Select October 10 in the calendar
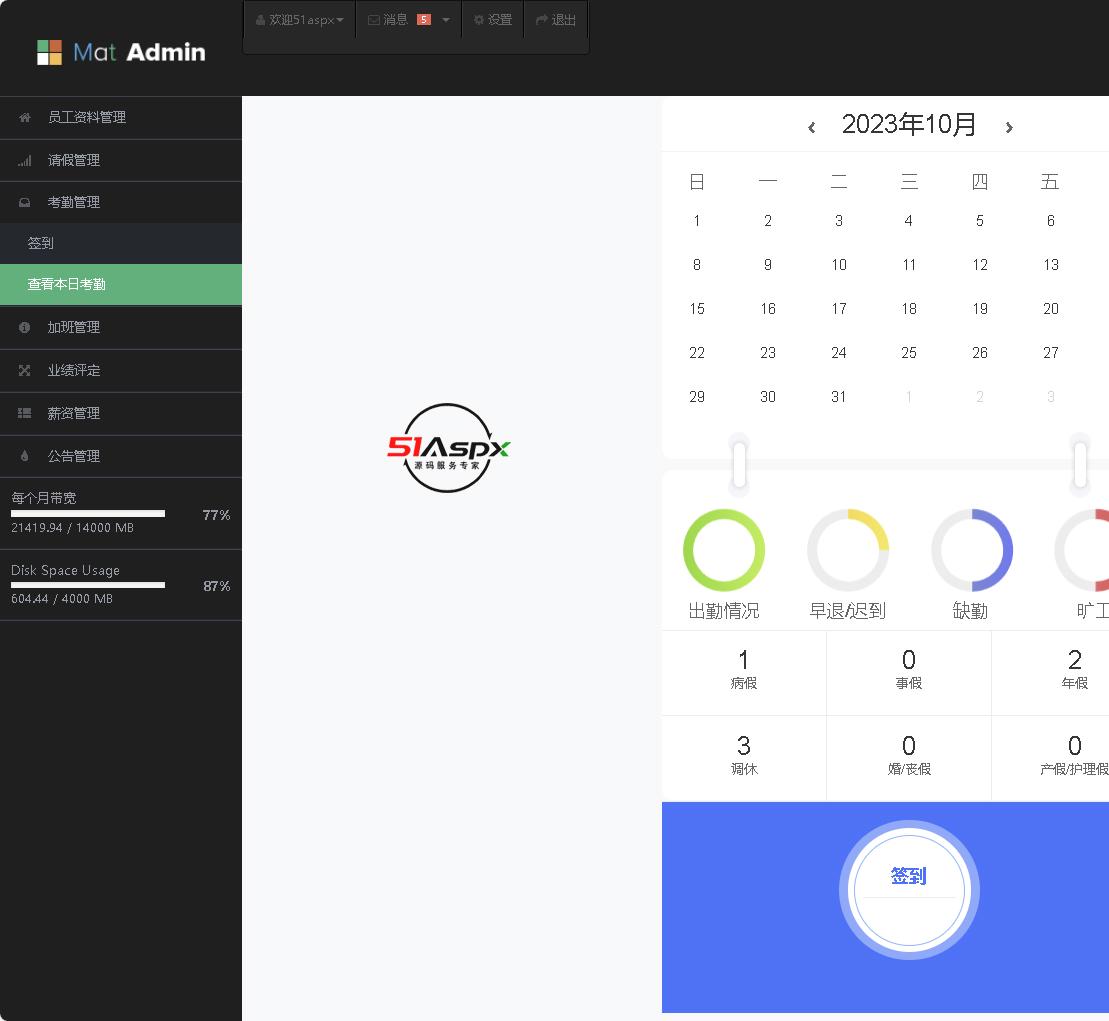 839,264
